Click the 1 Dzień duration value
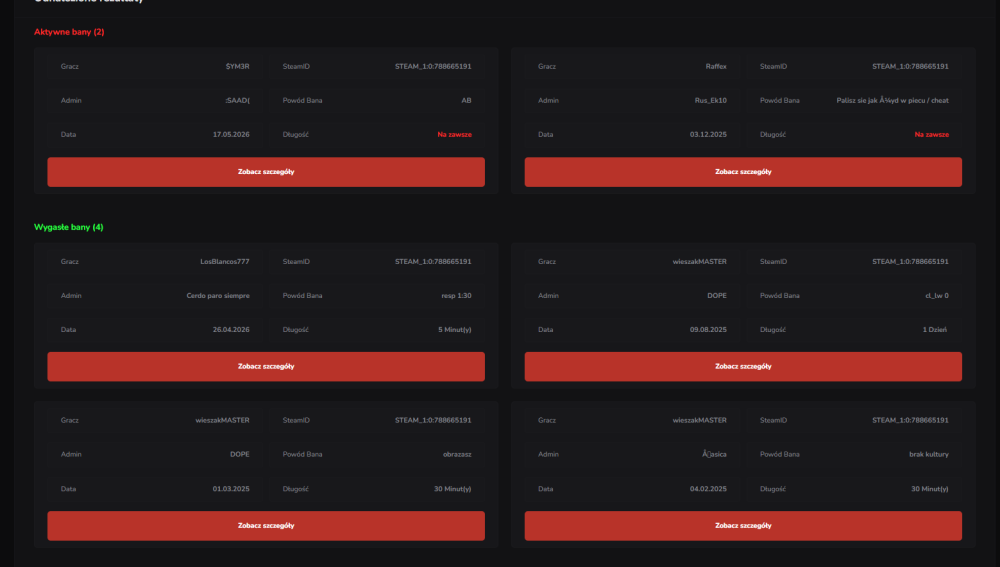 coord(935,330)
